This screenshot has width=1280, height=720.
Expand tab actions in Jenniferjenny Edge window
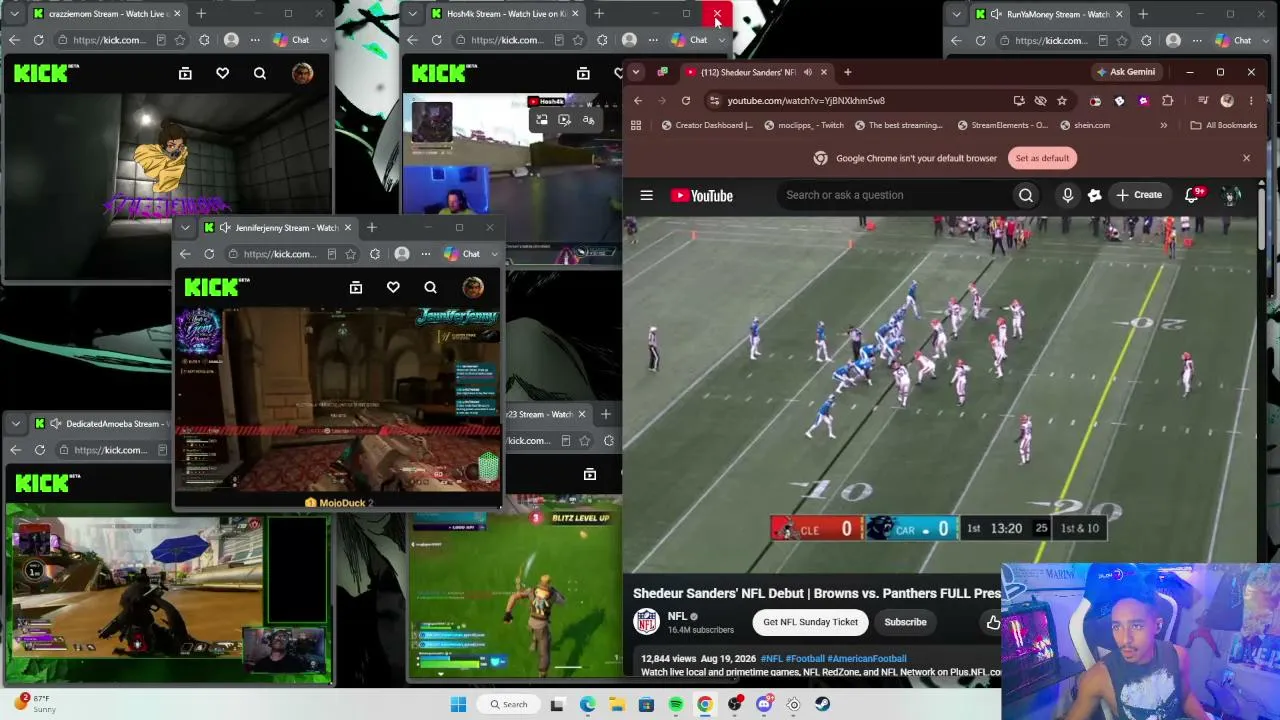[x=185, y=228]
